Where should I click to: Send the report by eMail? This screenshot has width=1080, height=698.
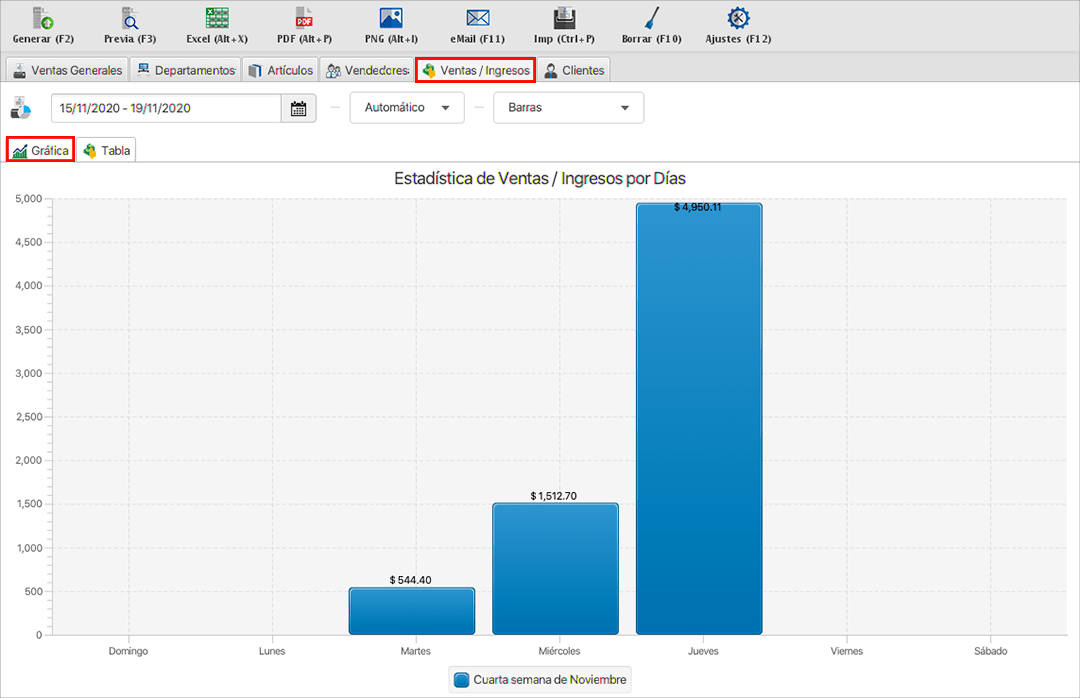[478, 18]
